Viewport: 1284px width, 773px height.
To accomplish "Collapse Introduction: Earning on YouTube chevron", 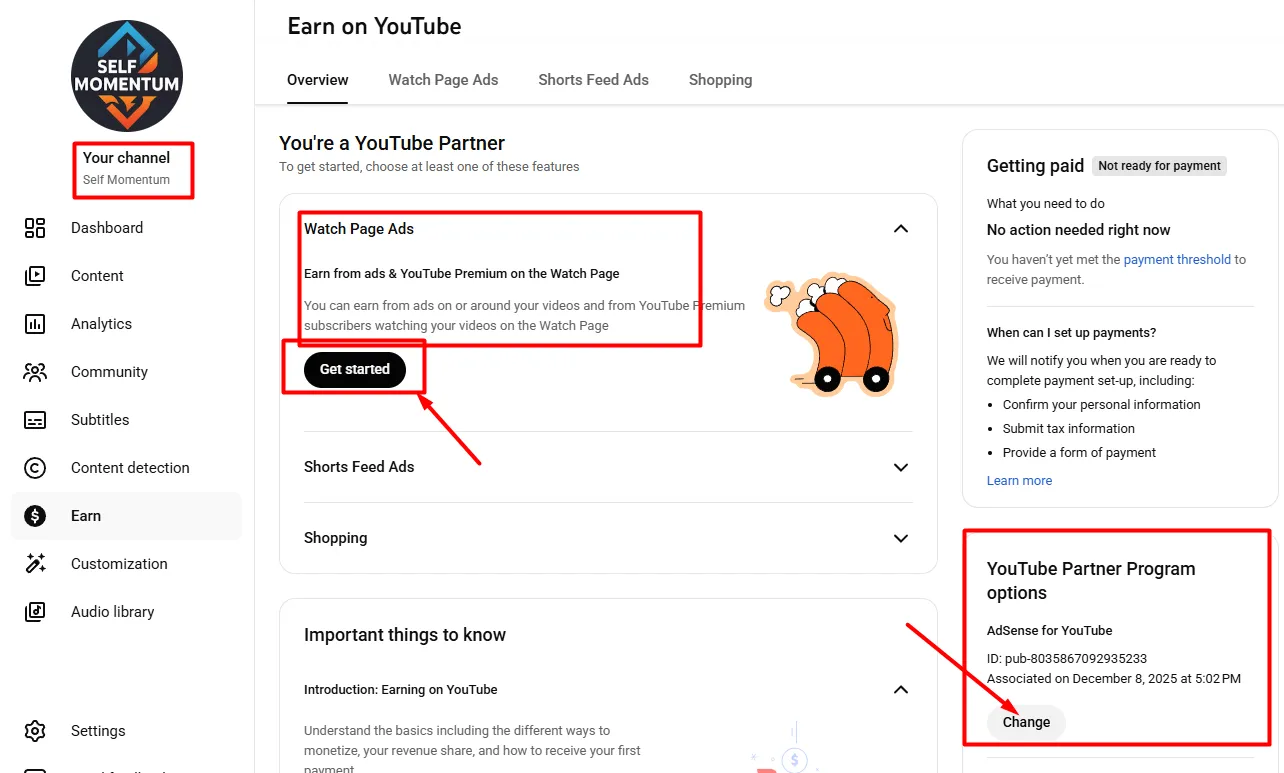I will pyautogui.click(x=901, y=689).
